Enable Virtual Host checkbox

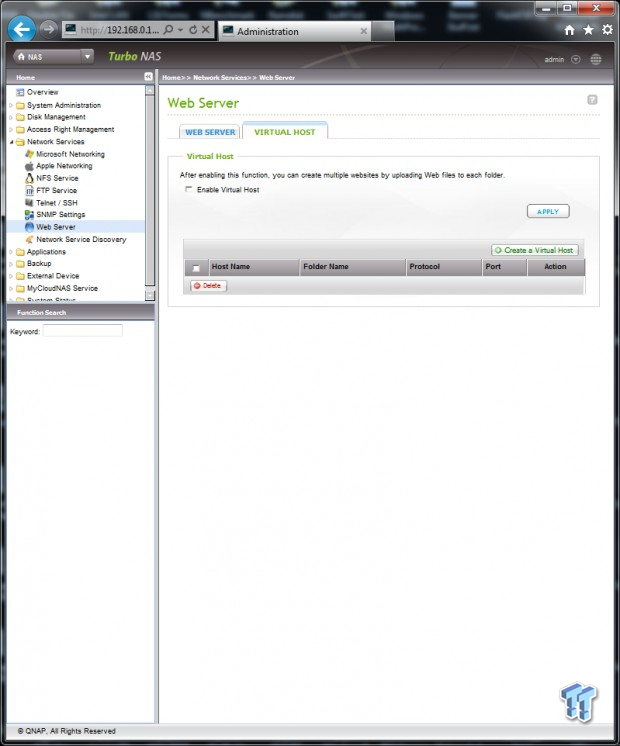[189, 189]
